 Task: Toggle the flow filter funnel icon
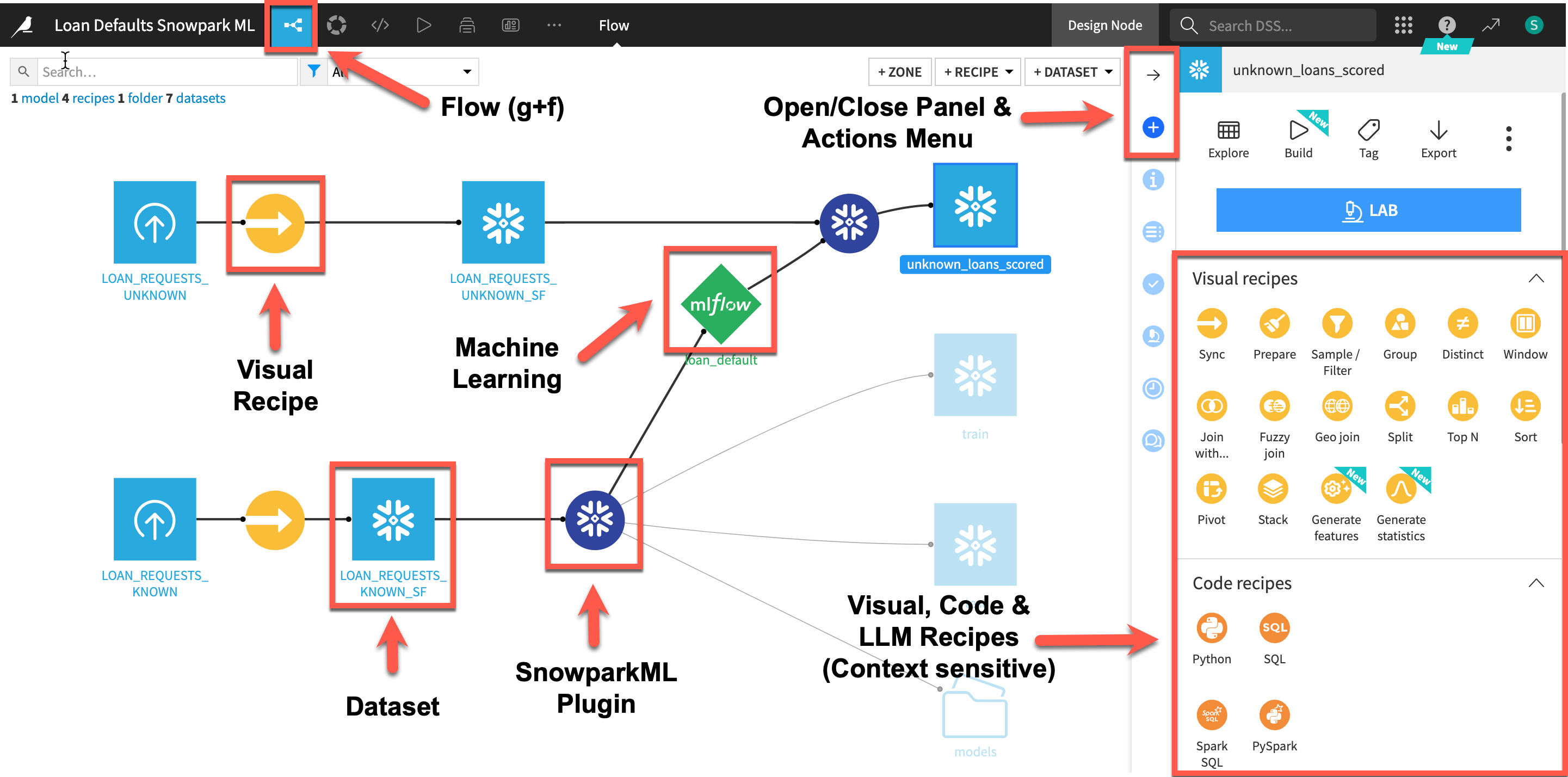[x=313, y=72]
